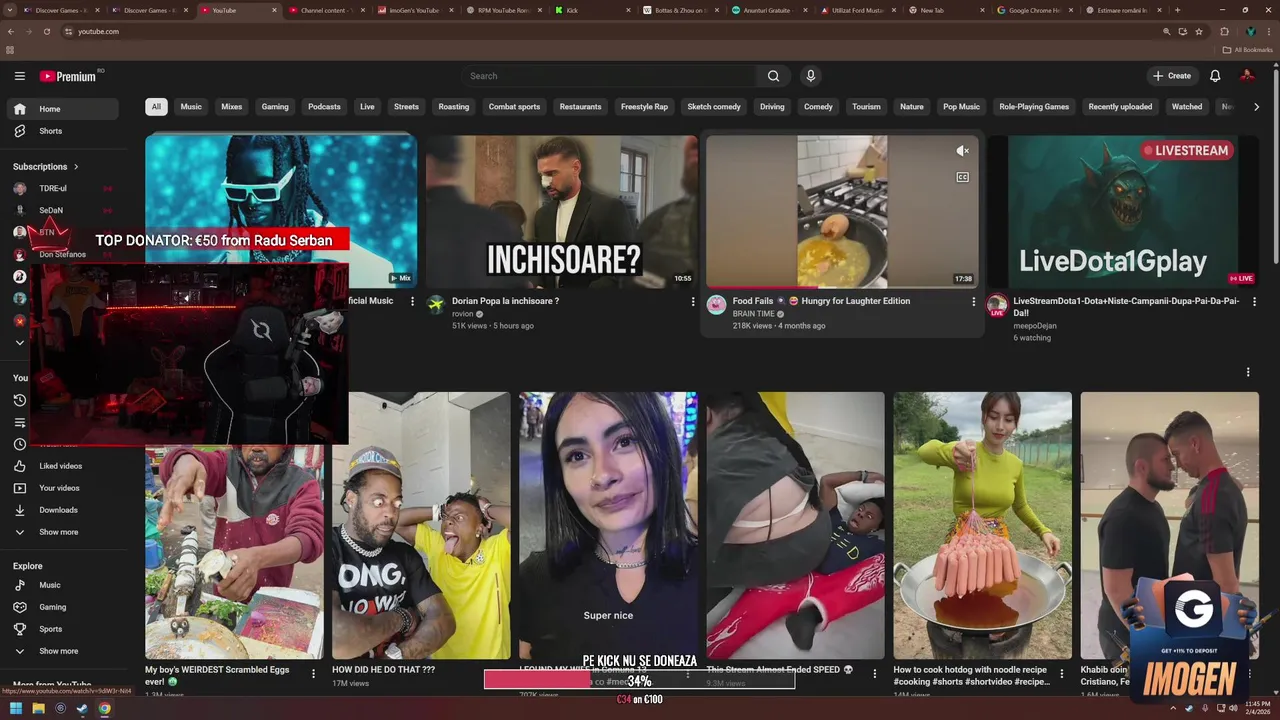Open File Explorer from the taskbar
The image size is (1280, 720).
38,709
